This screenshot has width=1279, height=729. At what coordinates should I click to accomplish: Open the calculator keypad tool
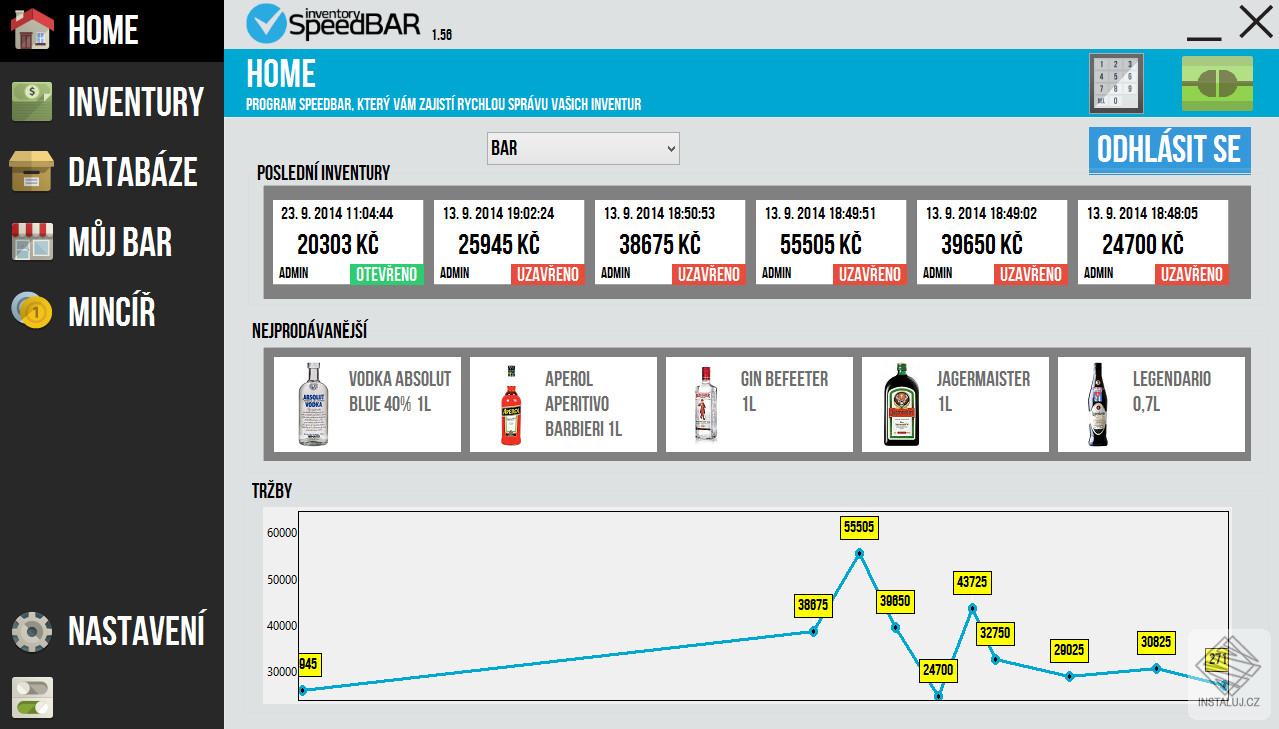1116,84
